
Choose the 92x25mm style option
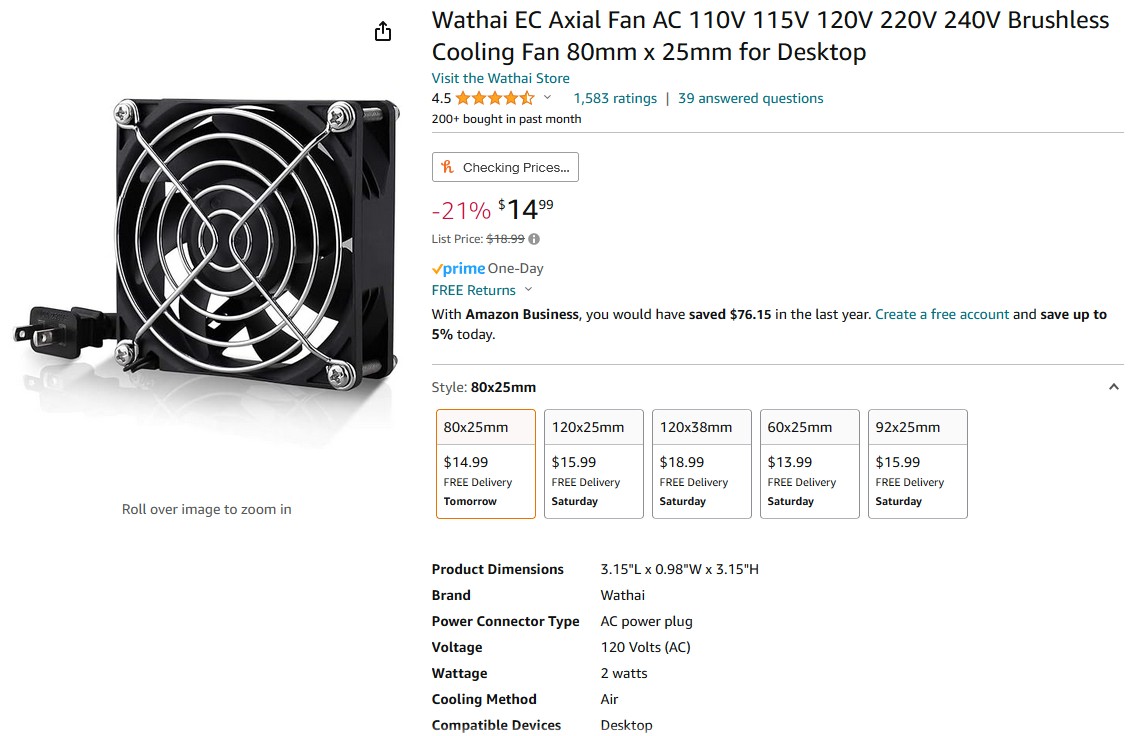(x=918, y=464)
